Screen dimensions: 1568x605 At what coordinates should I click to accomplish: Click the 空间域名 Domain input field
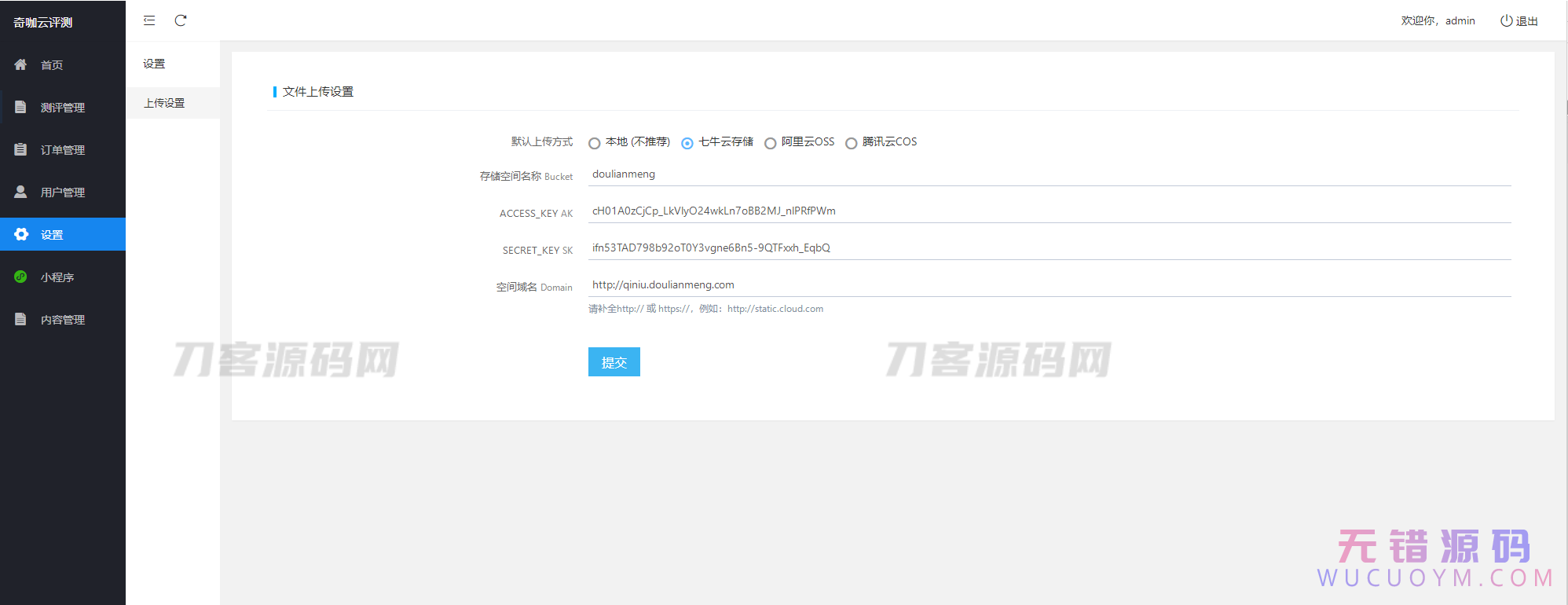[1050, 285]
